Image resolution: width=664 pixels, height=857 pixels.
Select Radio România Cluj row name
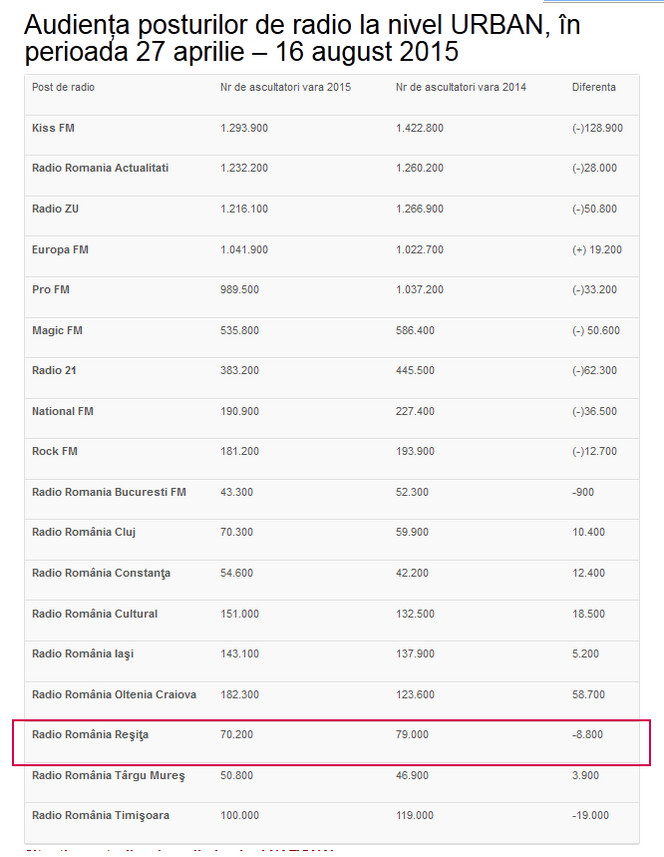pyautogui.click(x=82, y=532)
